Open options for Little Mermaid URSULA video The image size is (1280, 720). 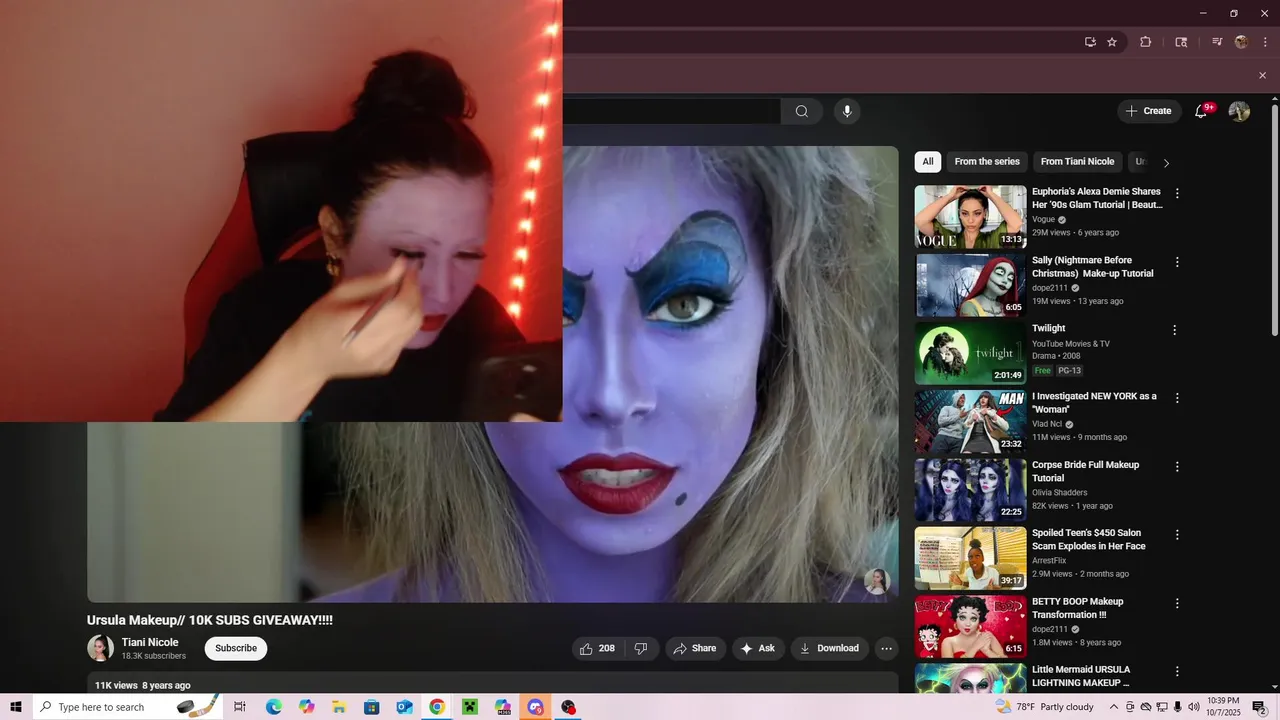[x=1177, y=672]
